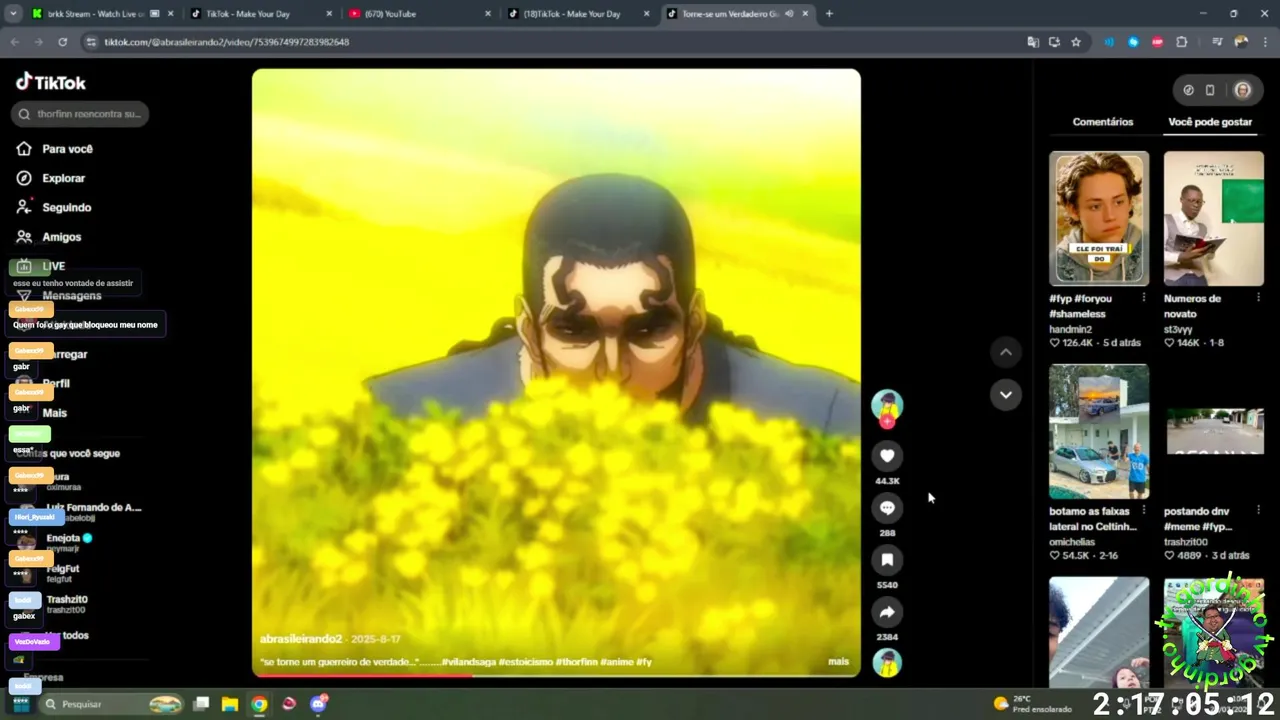Viewport: 1280px width, 720px height.
Task: Open options for 'Numeros de novato' video
Action: pyautogui.click(x=1258, y=298)
